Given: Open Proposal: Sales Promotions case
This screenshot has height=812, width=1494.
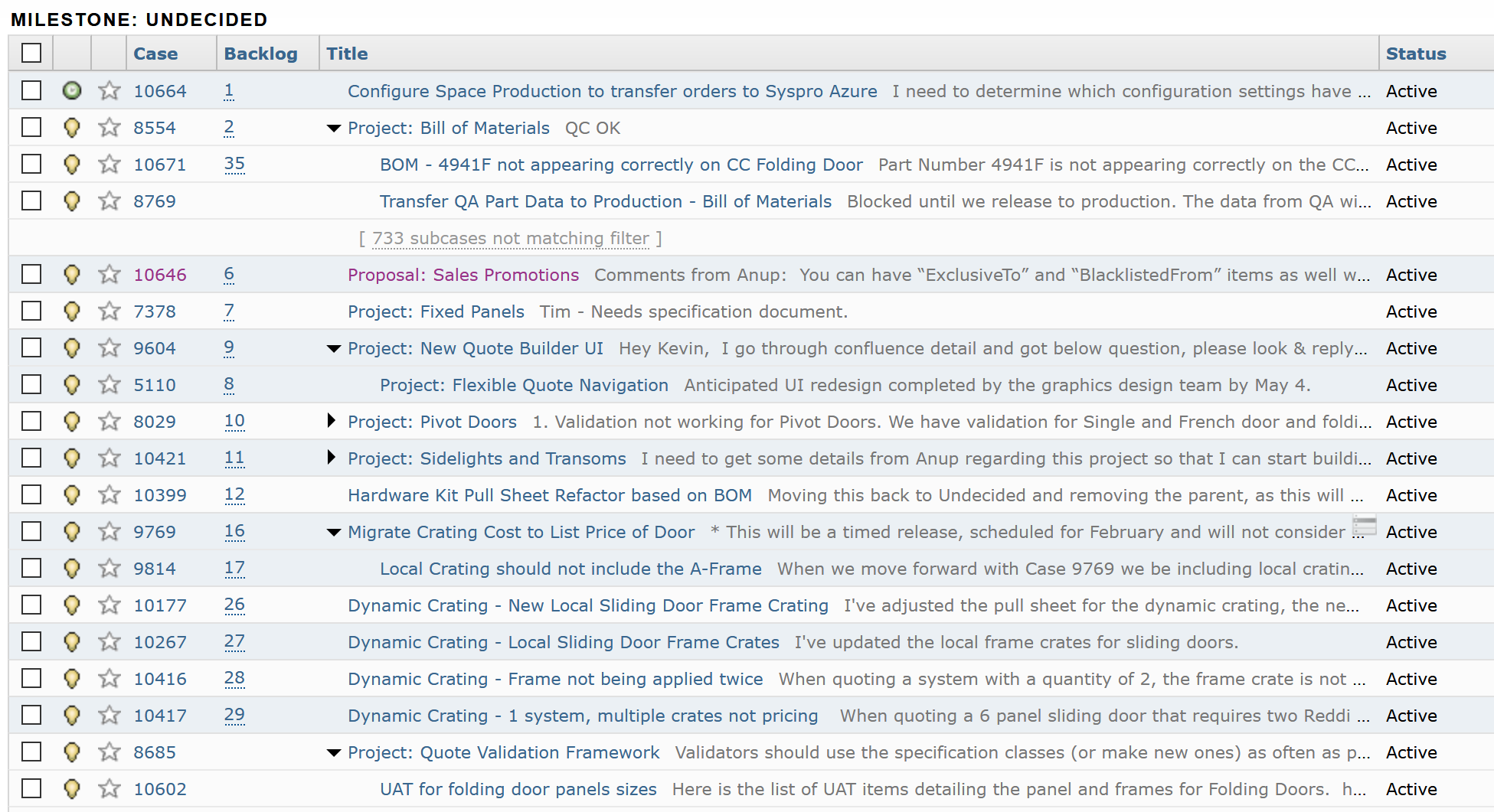Looking at the screenshot, I should coord(463,275).
